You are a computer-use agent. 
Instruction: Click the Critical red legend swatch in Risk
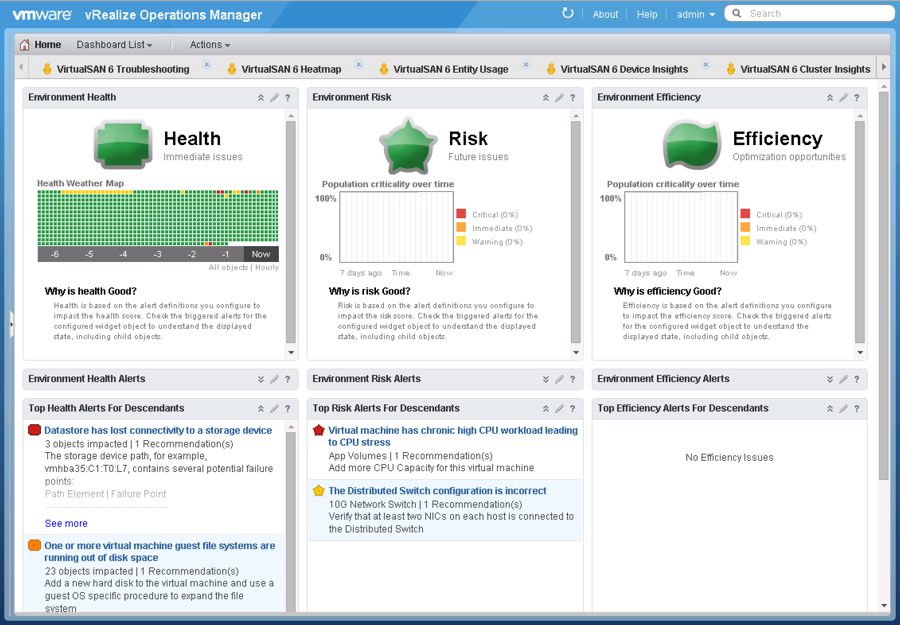[x=461, y=213]
